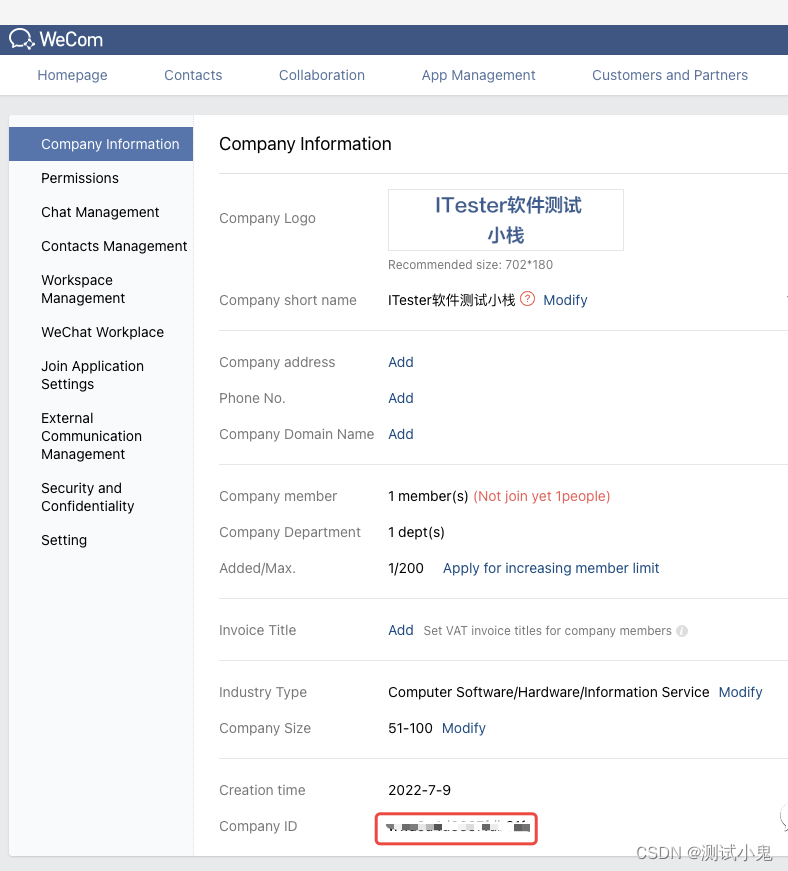The height and width of the screenshot is (871, 788).
Task: Click the help question mark beside short name
Action: pyautogui.click(x=528, y=299)
